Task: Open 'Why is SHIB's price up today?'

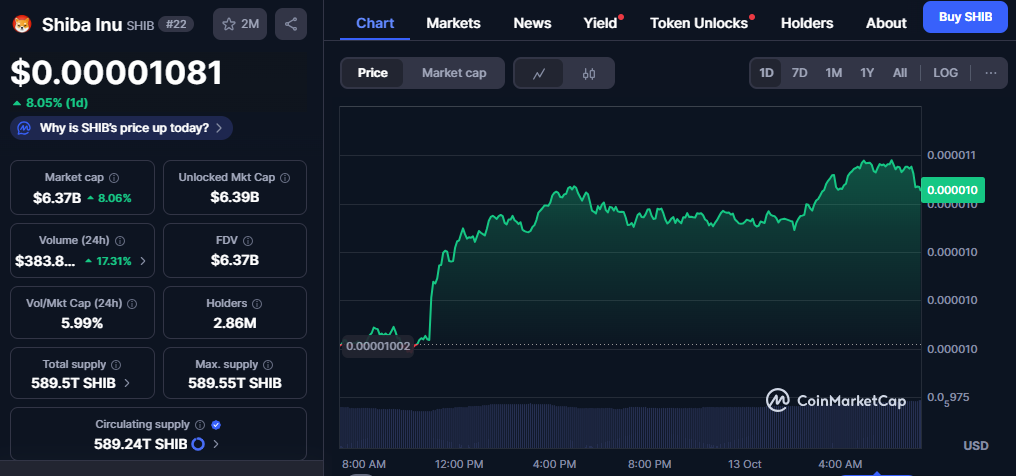Action: click(122, 128)
